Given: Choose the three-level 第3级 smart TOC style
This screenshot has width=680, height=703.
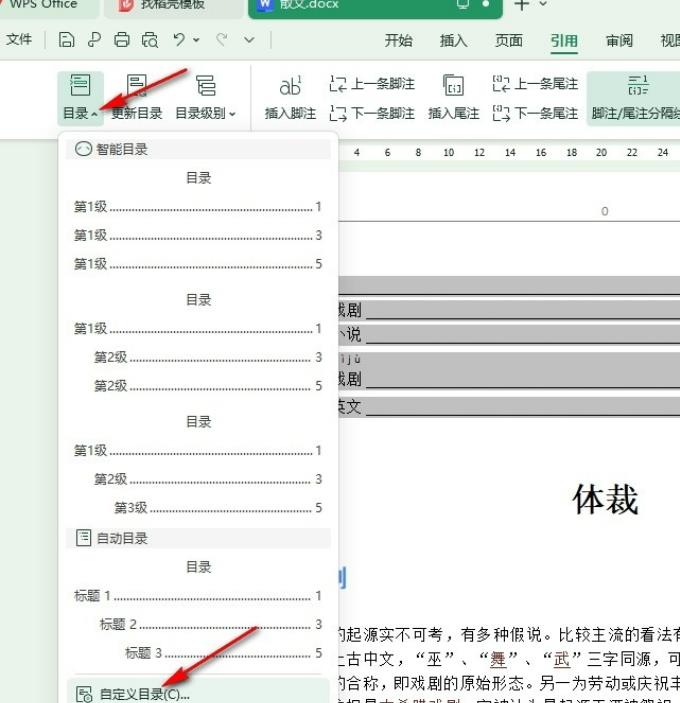Looking at the screenshot, I should tap(198, 465).
